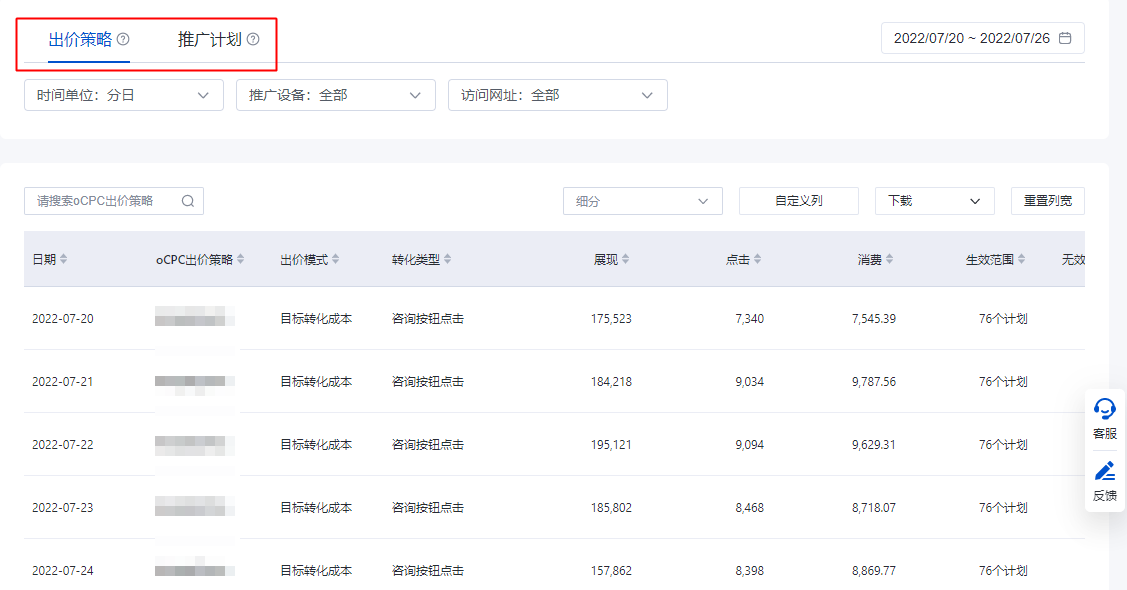This screenshot has height=590, width=1127.
Task: Open 反馈 feedback pencil icon
Action: pos(1105,471)
